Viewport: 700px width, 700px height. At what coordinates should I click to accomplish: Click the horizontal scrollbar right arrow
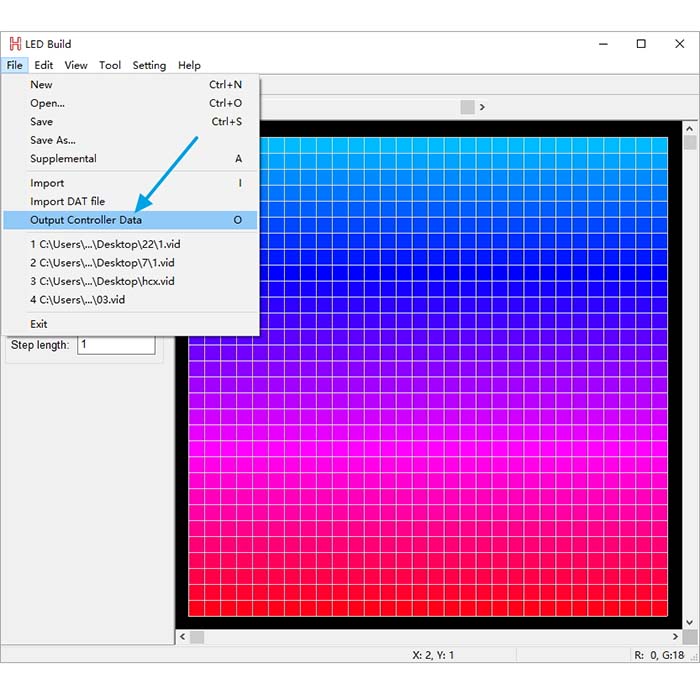pyautogui.click(x=675, y=637)
